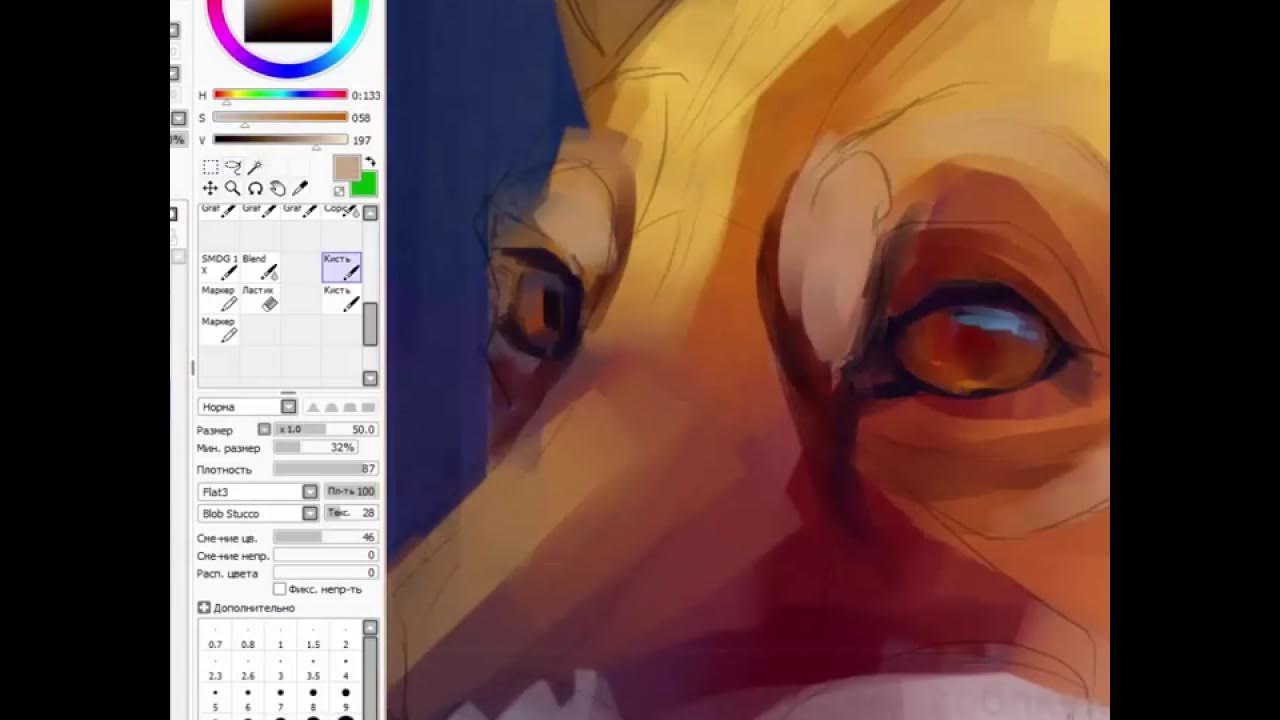Click the brush size list scroll-up arrow
The height and width of the screenshot is (720, 1280).
(370, 627)
